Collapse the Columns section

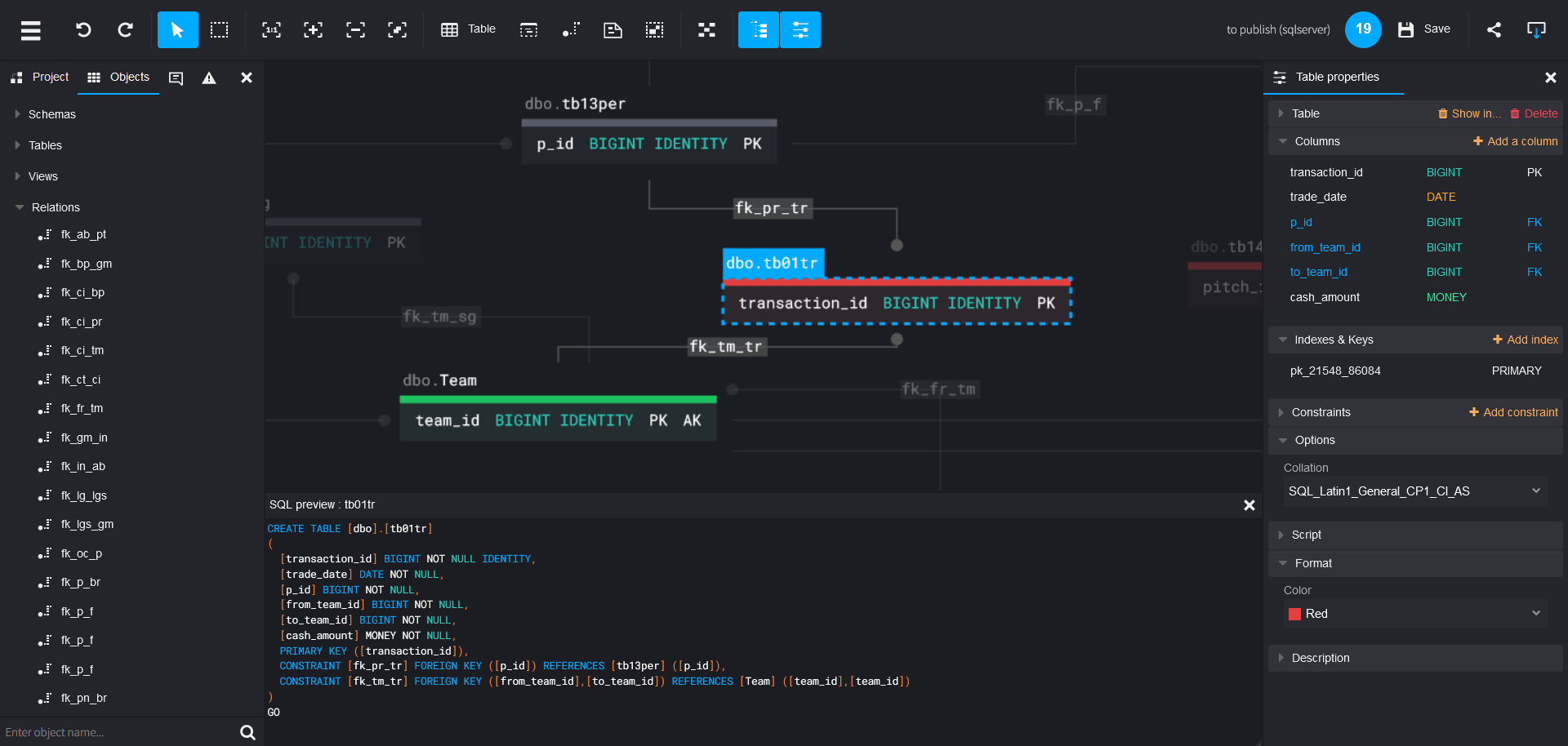[1284, 141]
